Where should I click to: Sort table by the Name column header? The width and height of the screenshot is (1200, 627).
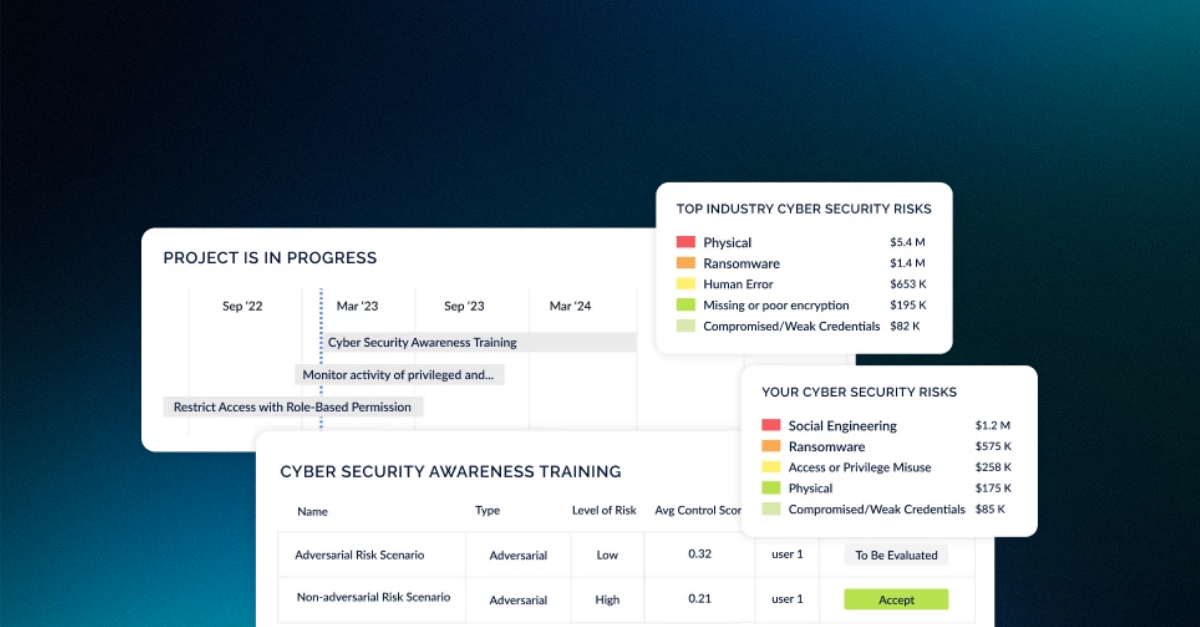pyautogui.click(x=312, y=511)
